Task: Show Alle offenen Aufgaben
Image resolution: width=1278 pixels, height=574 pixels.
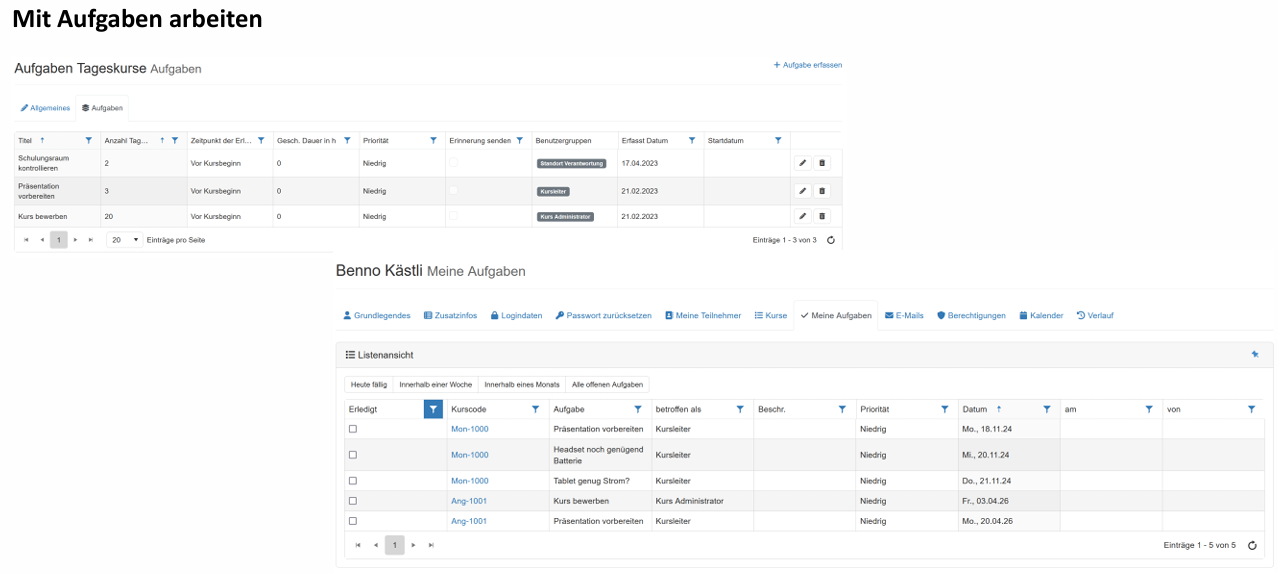Action: 608,384
